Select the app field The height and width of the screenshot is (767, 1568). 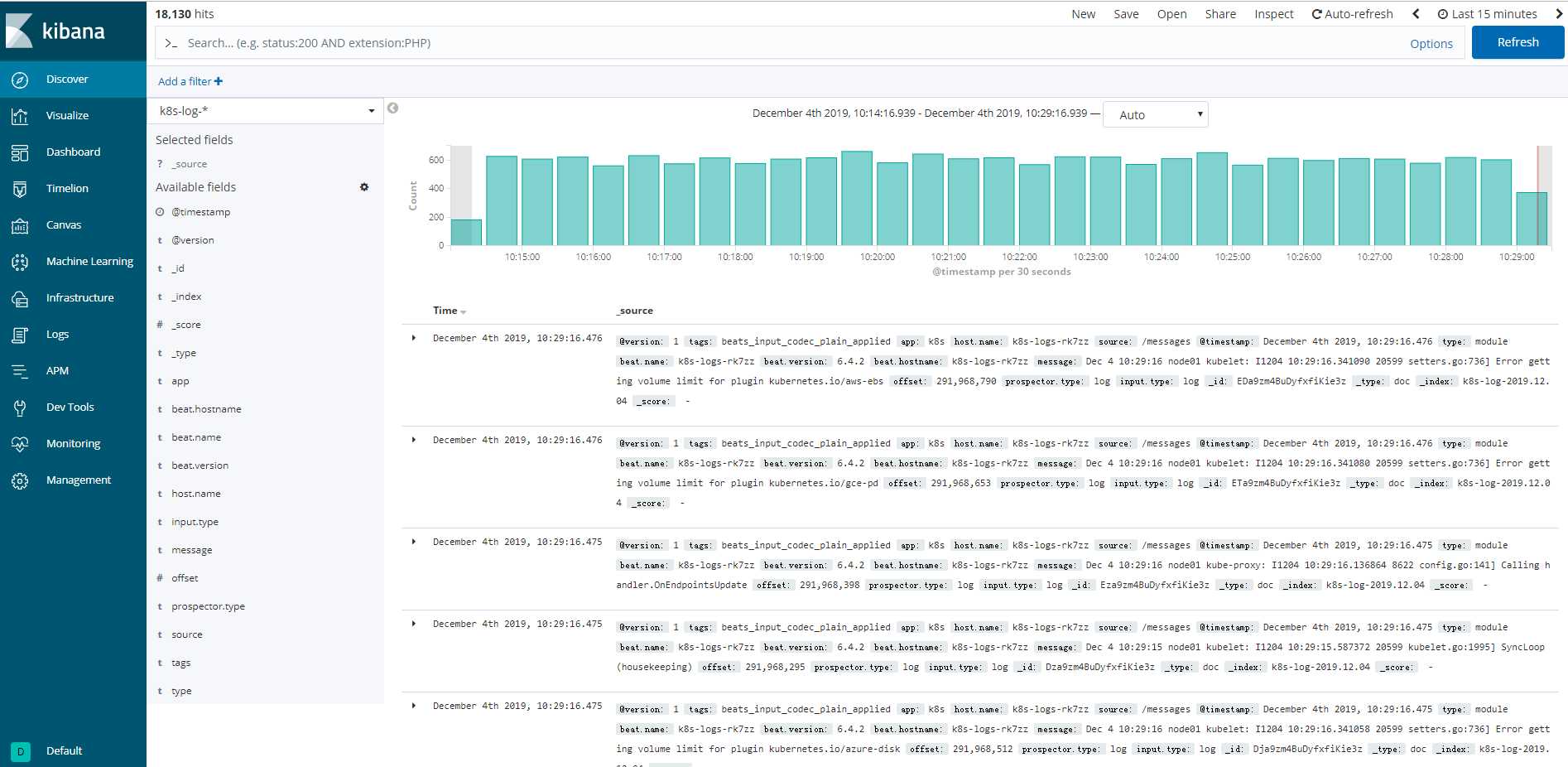coord(180,381)
